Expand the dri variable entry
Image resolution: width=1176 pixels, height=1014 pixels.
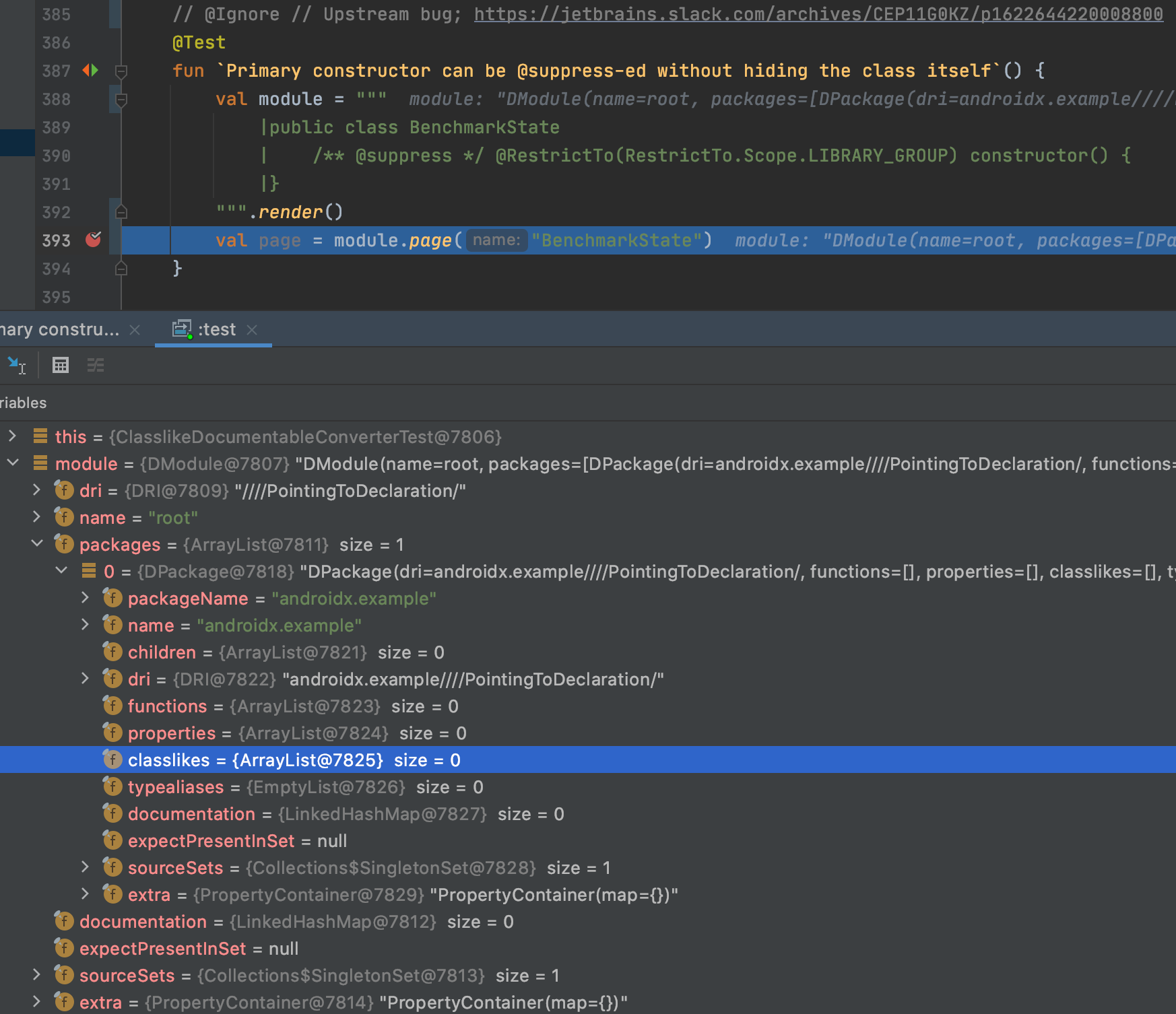(x=37, y=490)
